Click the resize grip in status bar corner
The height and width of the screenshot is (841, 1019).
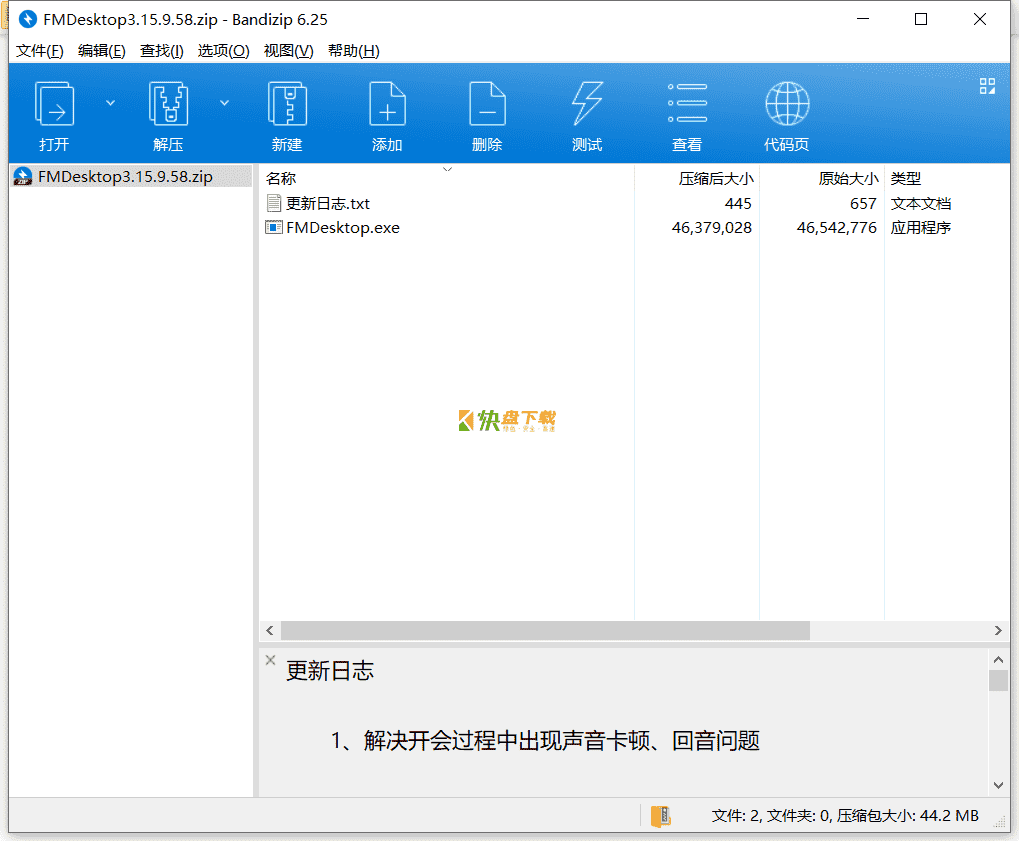[1001, 823]
